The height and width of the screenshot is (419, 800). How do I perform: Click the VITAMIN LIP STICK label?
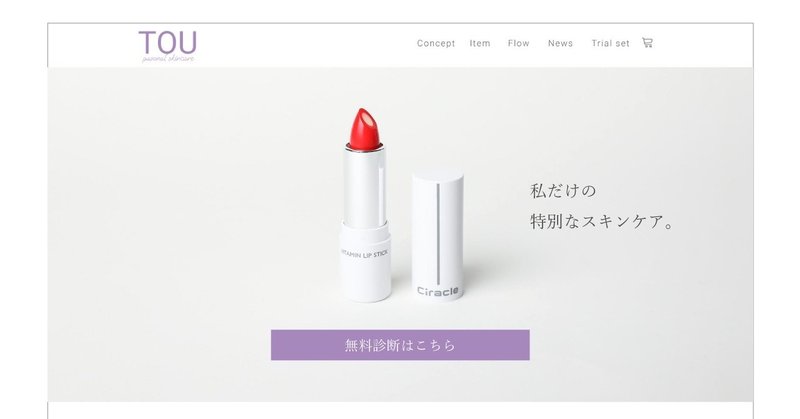[364, 254]
